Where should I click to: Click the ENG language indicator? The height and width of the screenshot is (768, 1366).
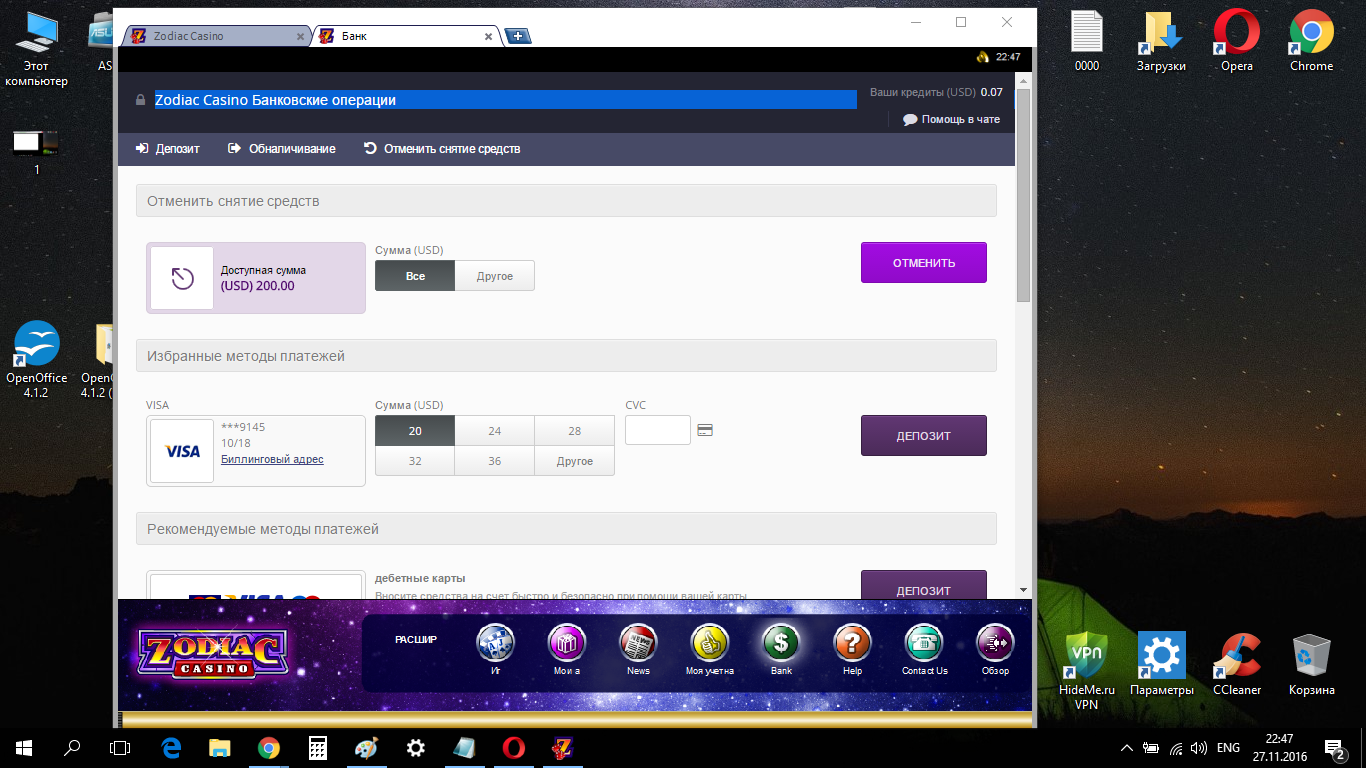click(x=1228, y=747)
